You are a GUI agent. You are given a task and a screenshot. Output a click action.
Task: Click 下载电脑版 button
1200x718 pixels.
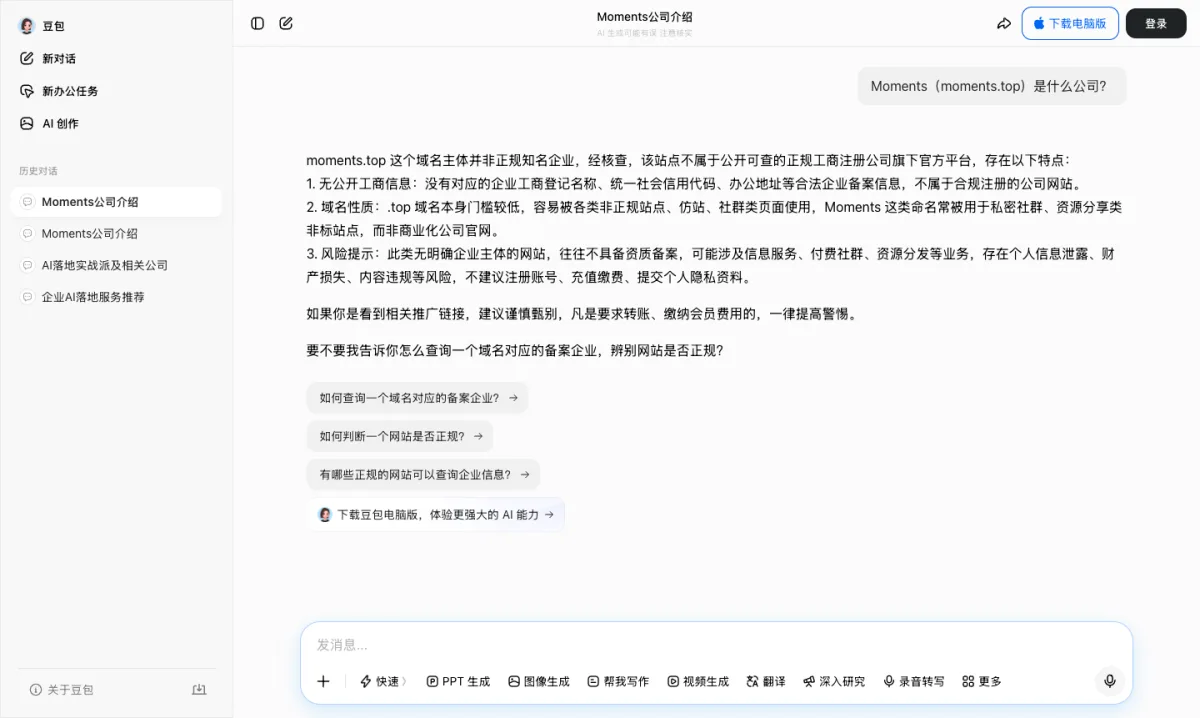tap(1070, 23)
